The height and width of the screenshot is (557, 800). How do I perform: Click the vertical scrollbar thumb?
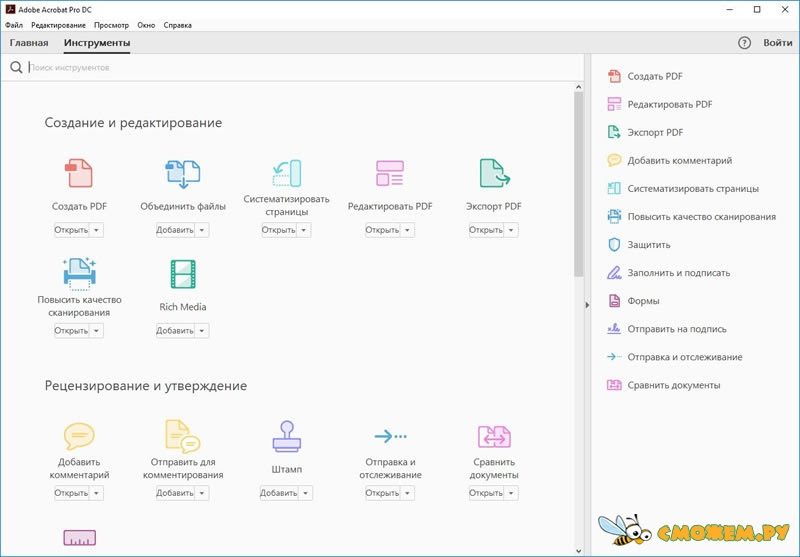pyautogui.click(x=578, y=185)
